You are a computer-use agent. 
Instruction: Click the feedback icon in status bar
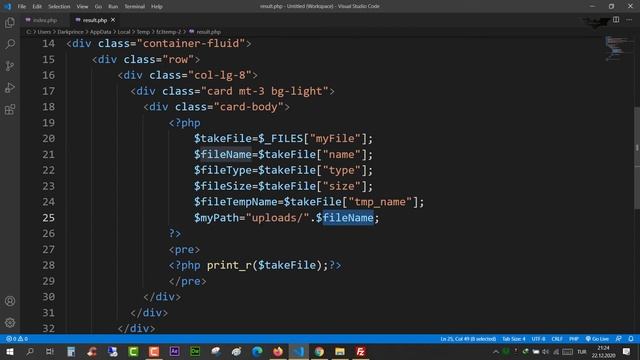[x=618, y=339]
